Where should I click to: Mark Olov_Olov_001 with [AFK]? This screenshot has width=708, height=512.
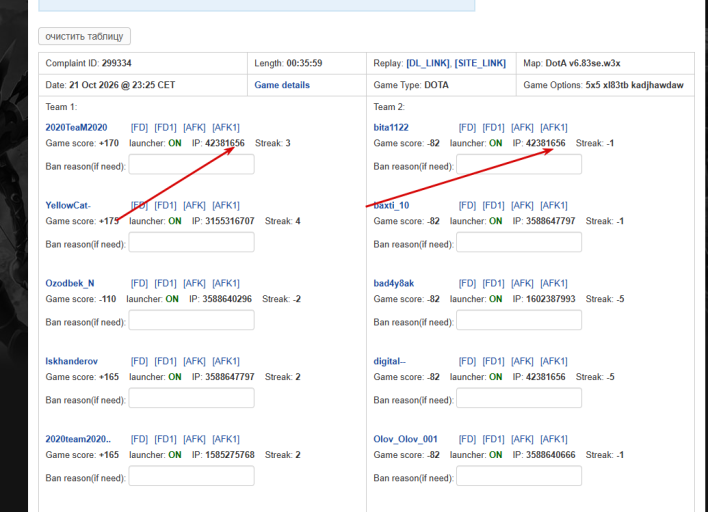pos(522,439)
